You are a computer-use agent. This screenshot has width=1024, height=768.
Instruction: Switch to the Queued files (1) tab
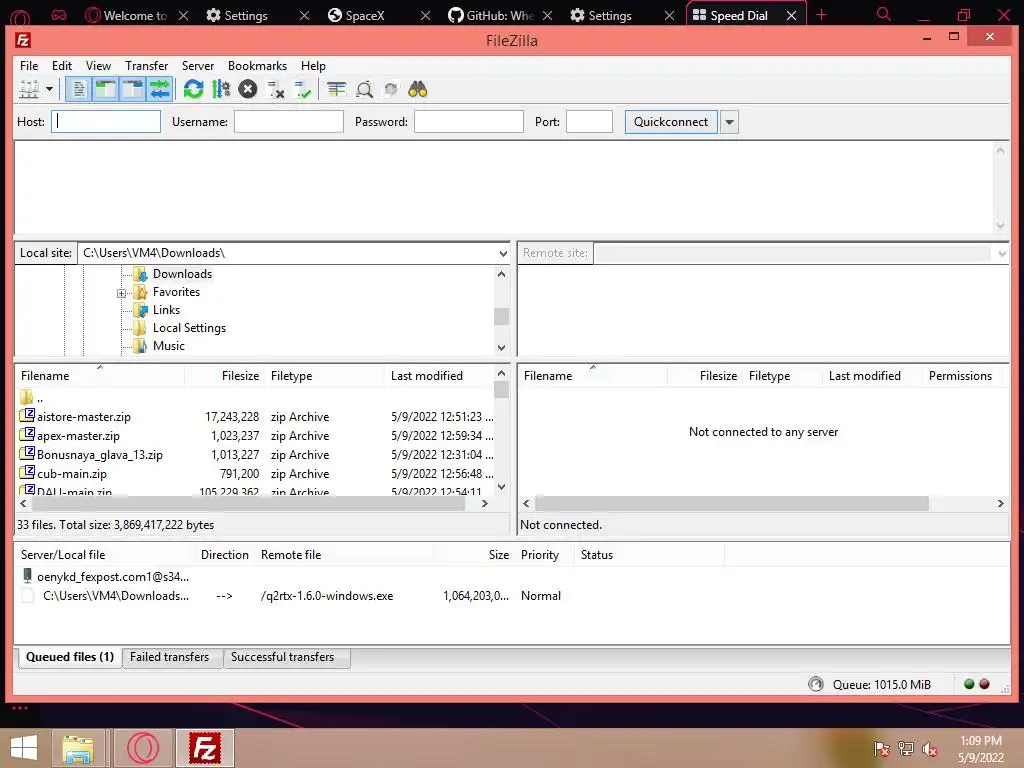pos(70,657)
